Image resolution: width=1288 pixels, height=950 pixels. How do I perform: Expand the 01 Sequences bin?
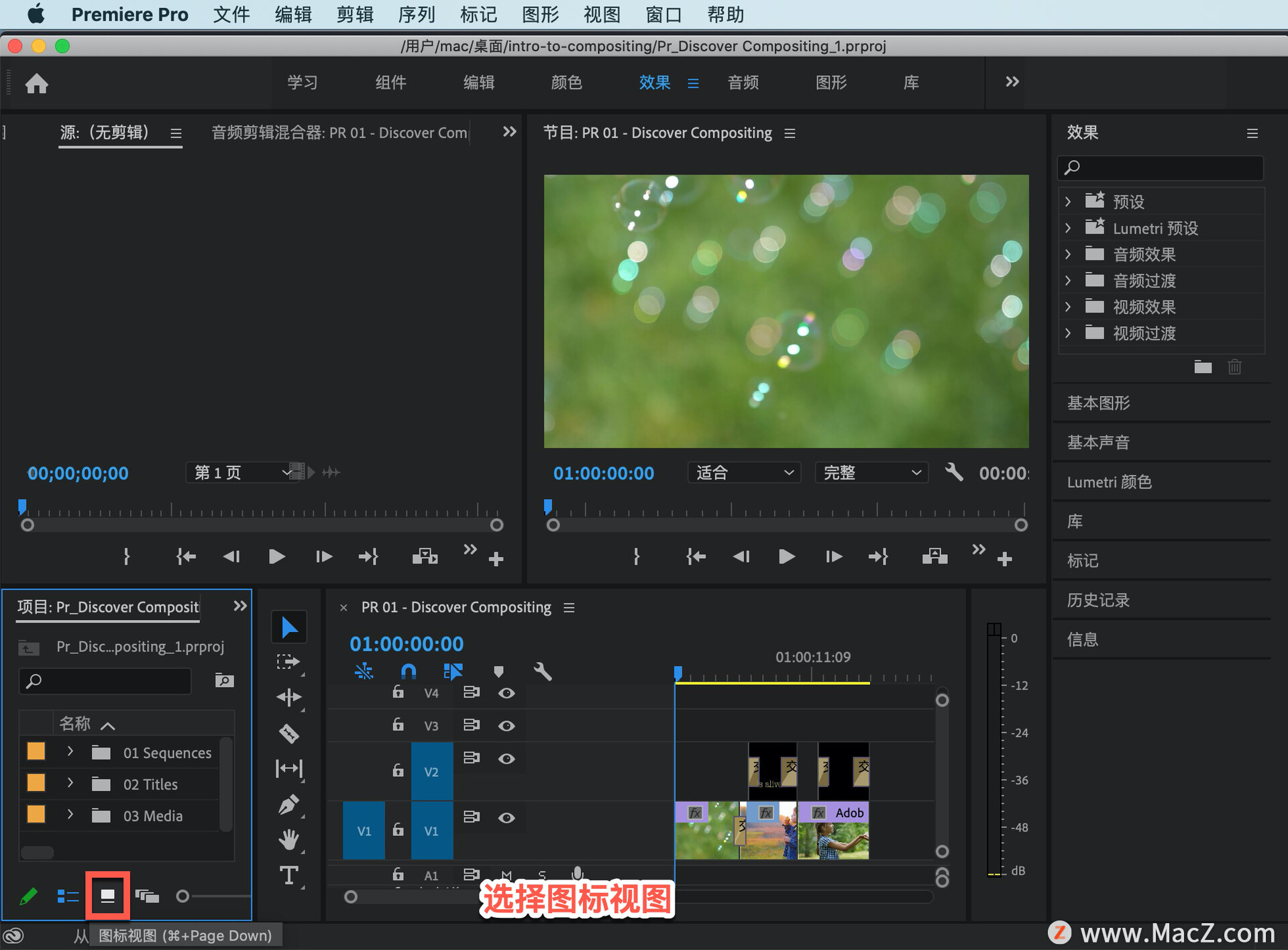click(70, 752)
